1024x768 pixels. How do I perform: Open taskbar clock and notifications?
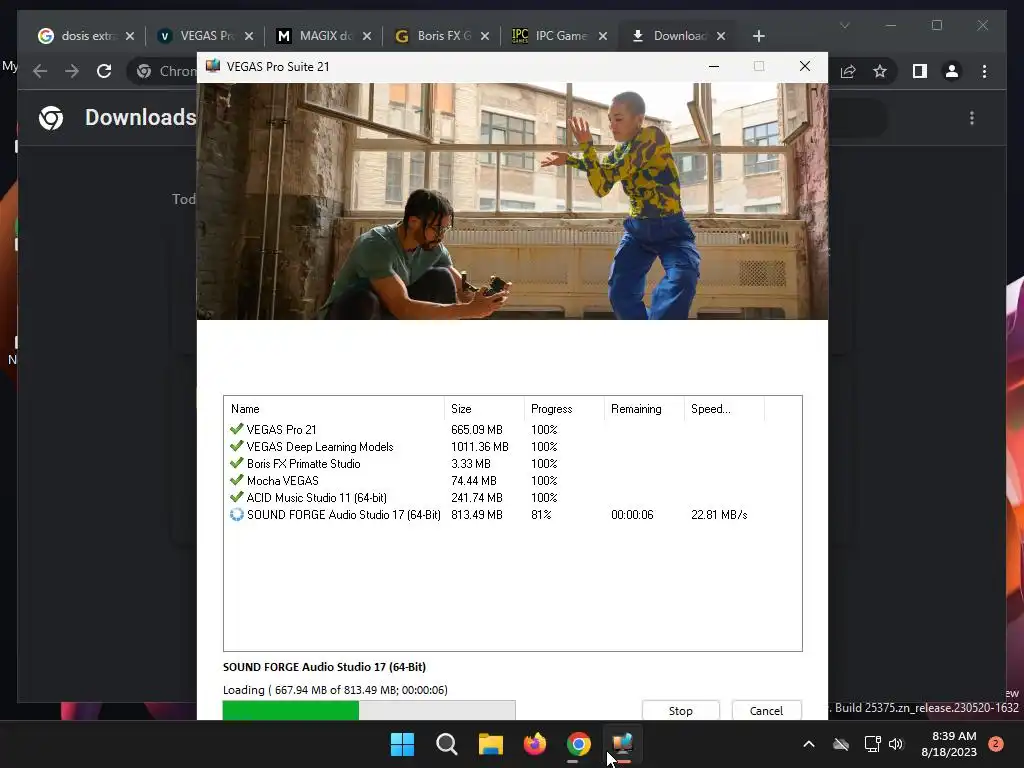click(x=949, y=744)
